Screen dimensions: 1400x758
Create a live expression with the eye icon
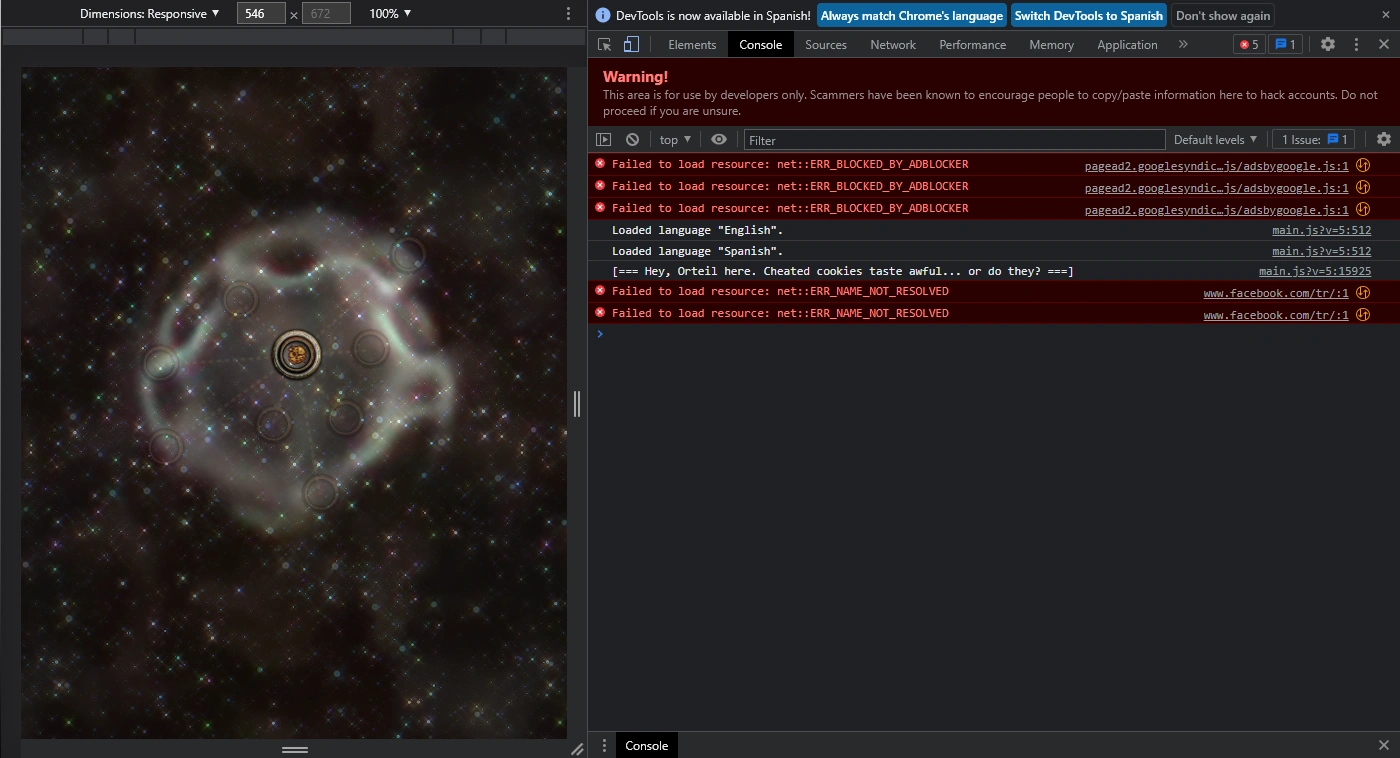pos(719,140)
